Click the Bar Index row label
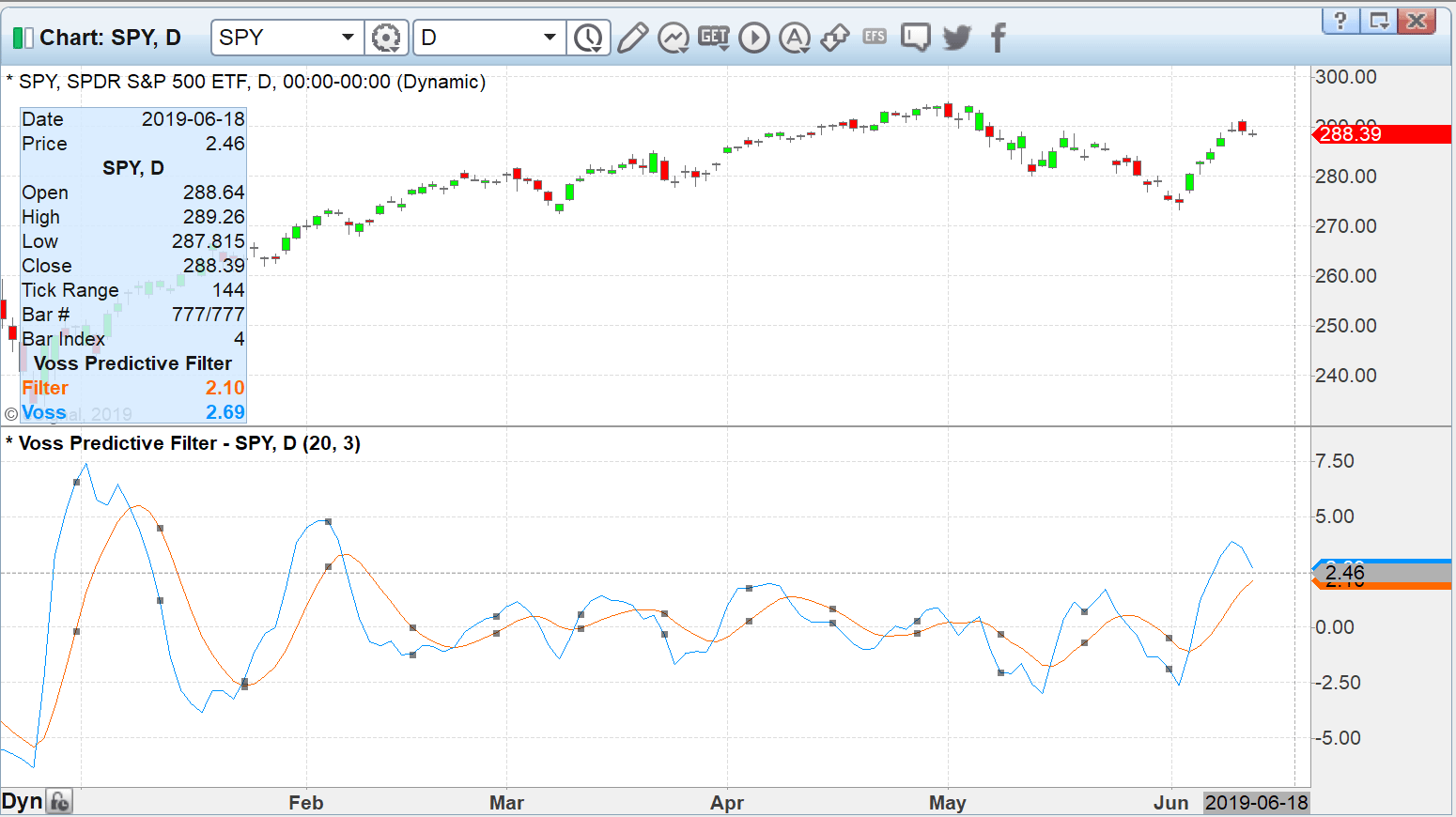 coord(64,339)
